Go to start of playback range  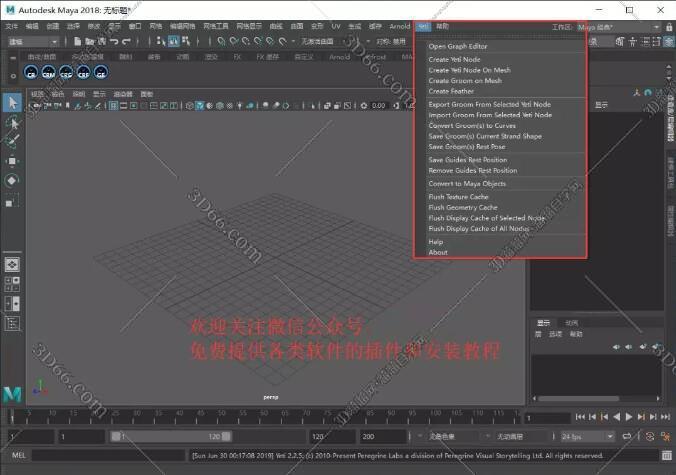click(x=580, y=417)
